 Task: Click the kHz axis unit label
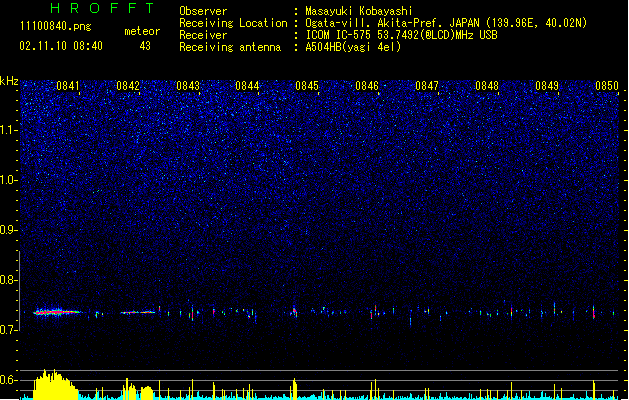click(x=9, y=81)
